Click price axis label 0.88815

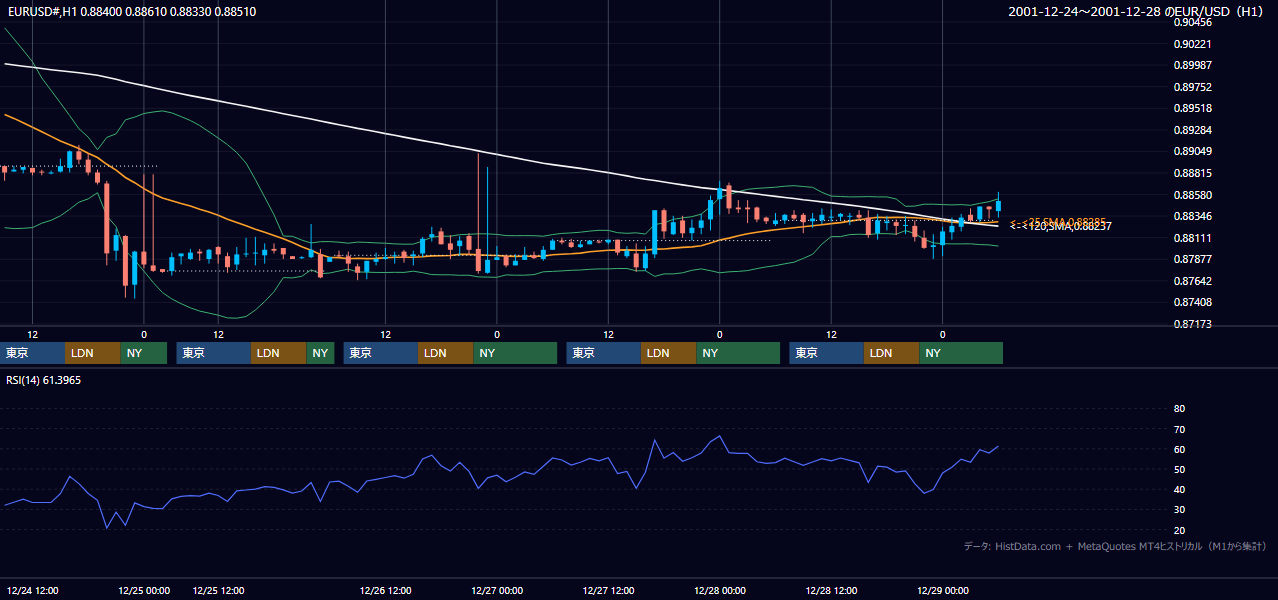pyautogui.click(x=1193, y=173)
